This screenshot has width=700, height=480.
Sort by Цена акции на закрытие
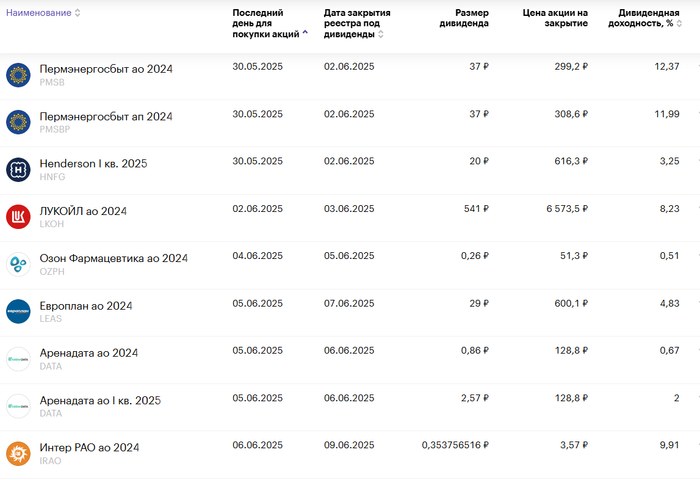point(555,18)
